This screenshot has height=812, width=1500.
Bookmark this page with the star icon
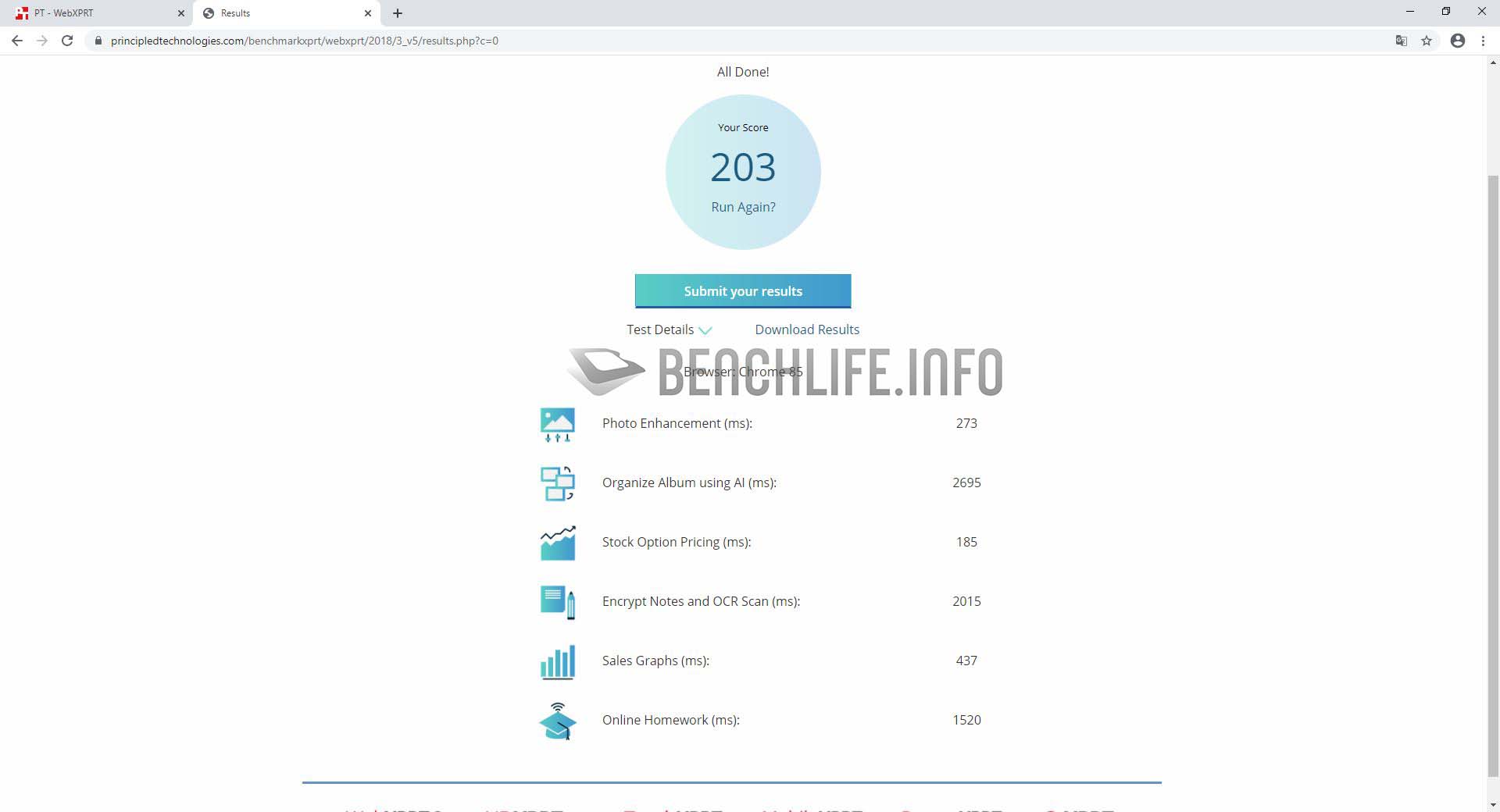click(1427, 41)
